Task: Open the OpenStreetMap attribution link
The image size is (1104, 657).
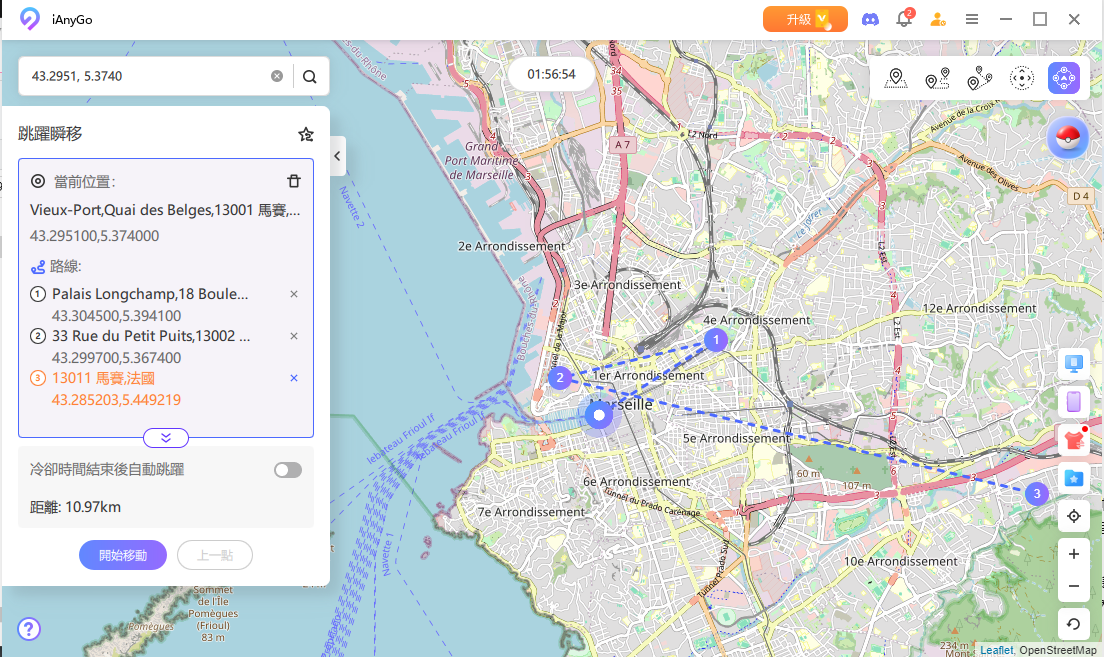Action: pyautogui.click(x=1058, y=650)
